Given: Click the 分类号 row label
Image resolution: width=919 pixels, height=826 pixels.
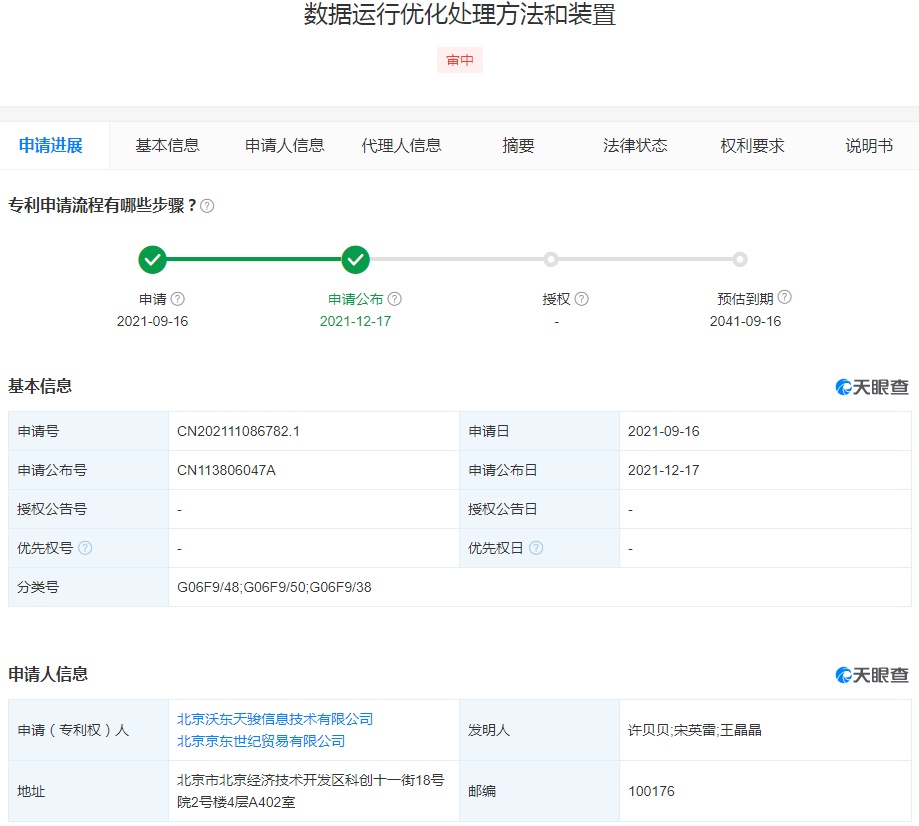Looking at the screenshot, I should [38, 587].
